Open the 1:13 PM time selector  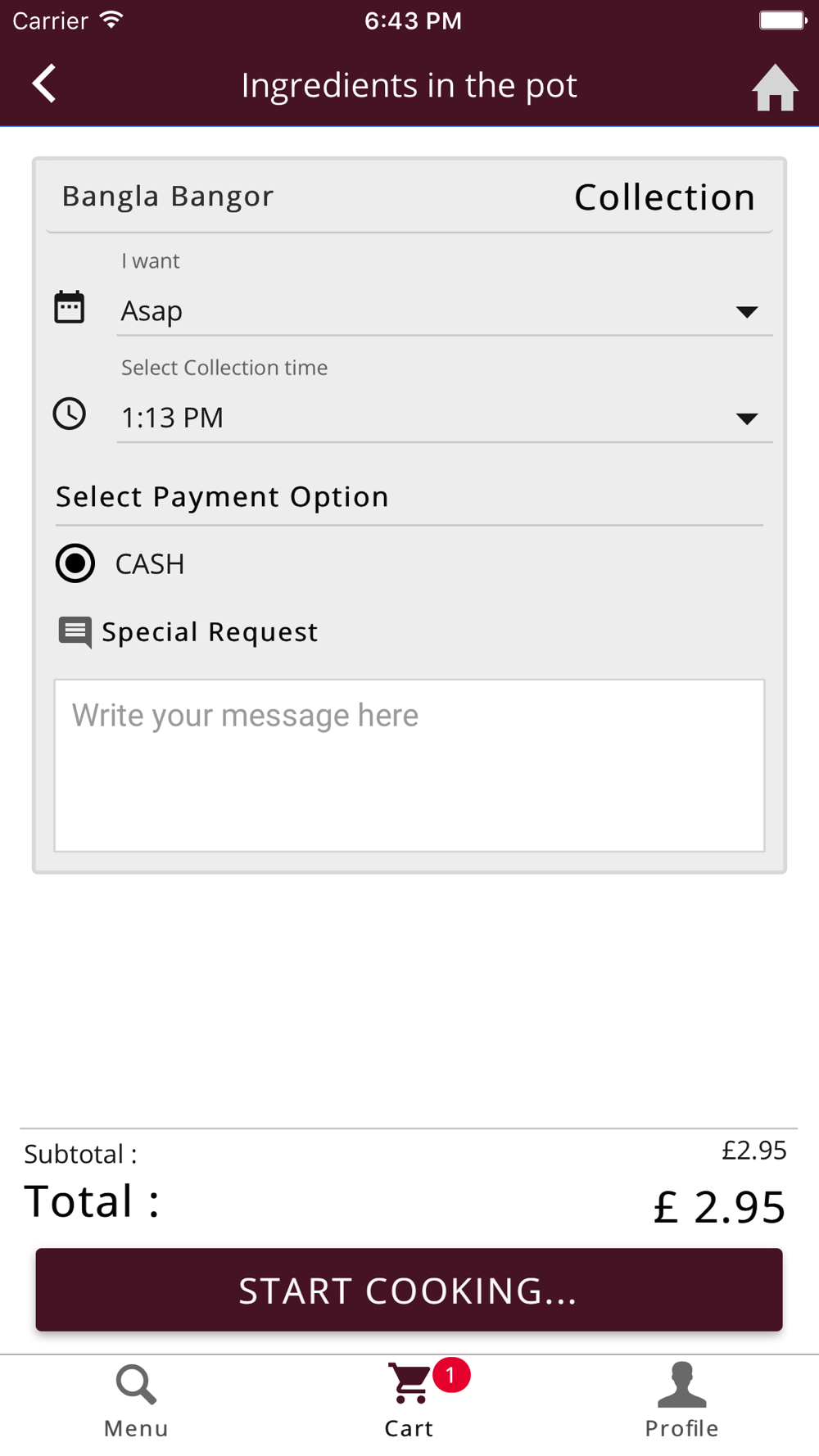click(x=445, y=418)
